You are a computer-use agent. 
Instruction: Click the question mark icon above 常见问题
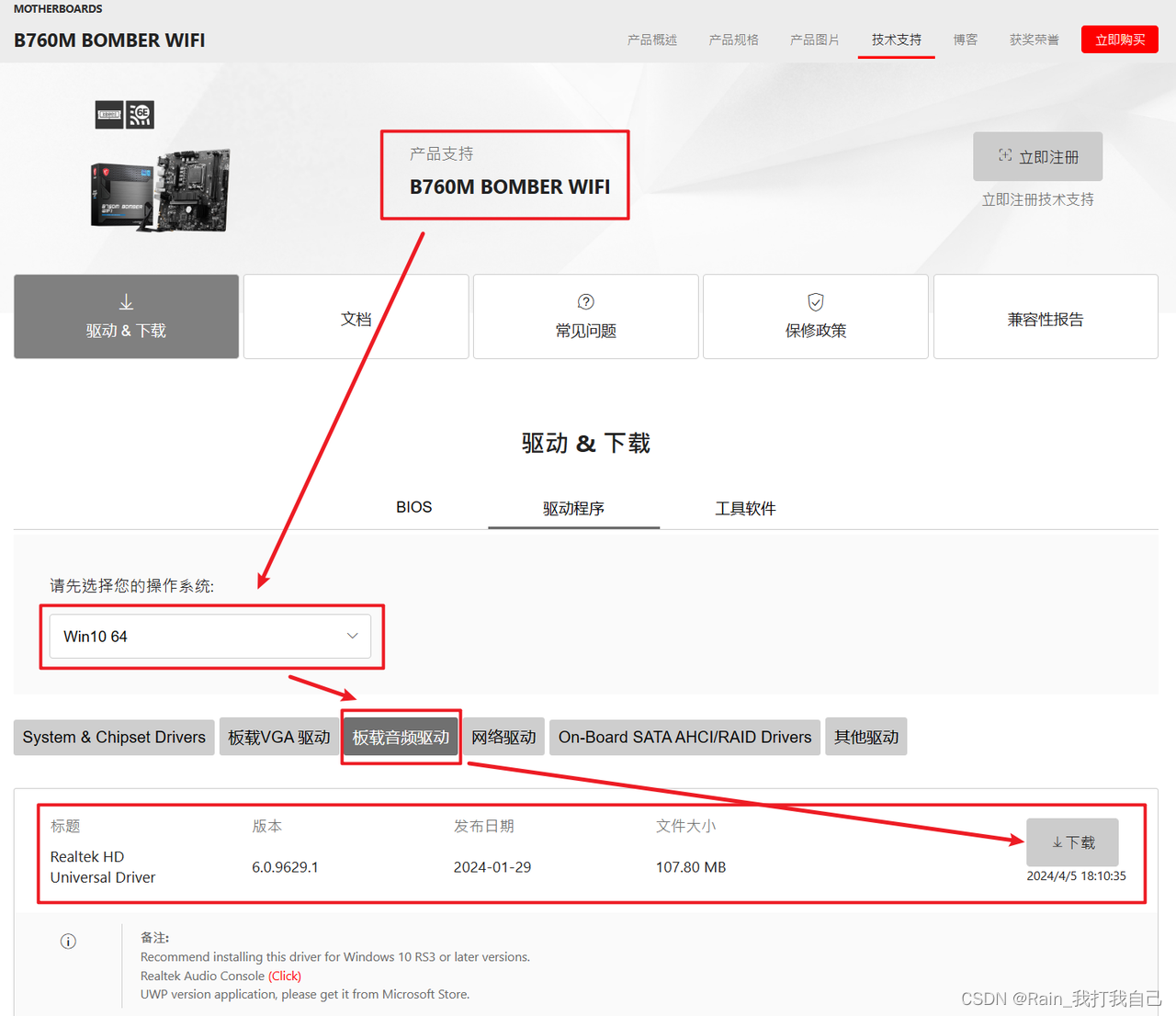585,302
